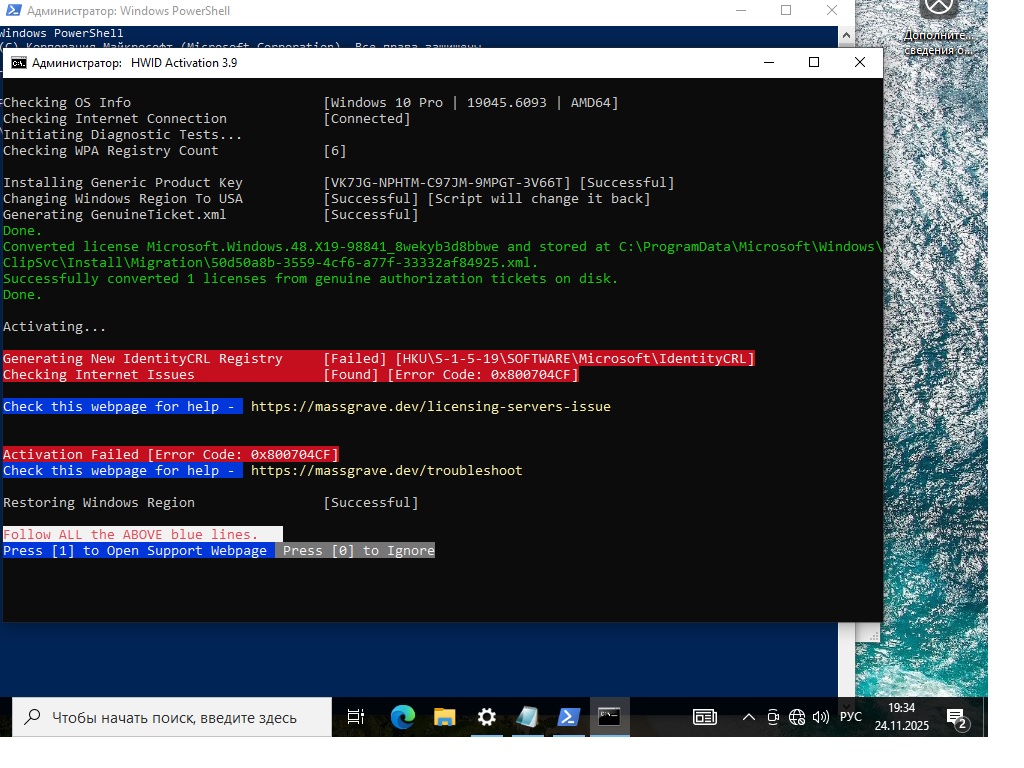Click 'Generating GenuineTicket.xml' line

[210, 215]
